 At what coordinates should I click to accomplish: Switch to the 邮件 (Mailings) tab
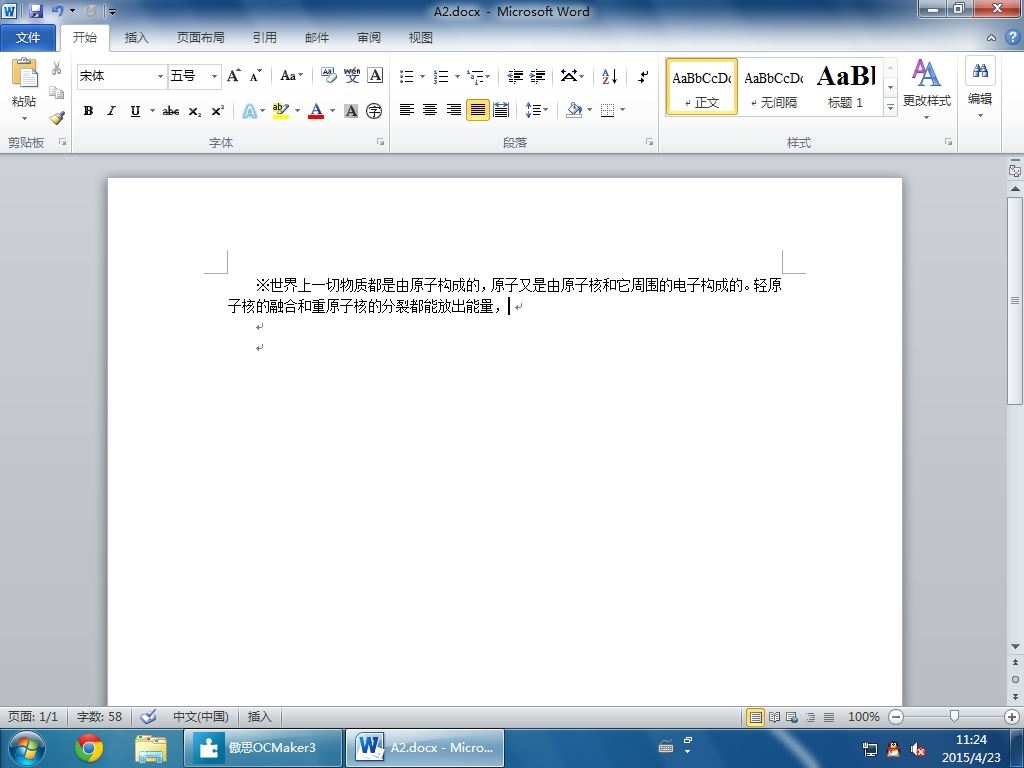pyautogui.click(x=317, y=38)
